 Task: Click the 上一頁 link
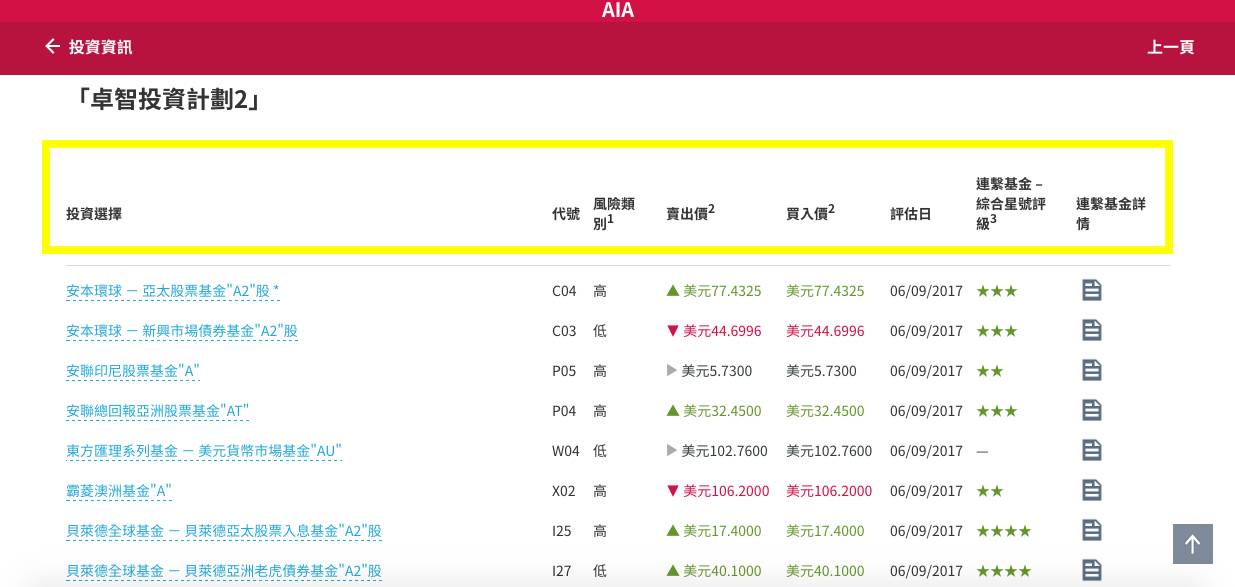coord(1170,47)
